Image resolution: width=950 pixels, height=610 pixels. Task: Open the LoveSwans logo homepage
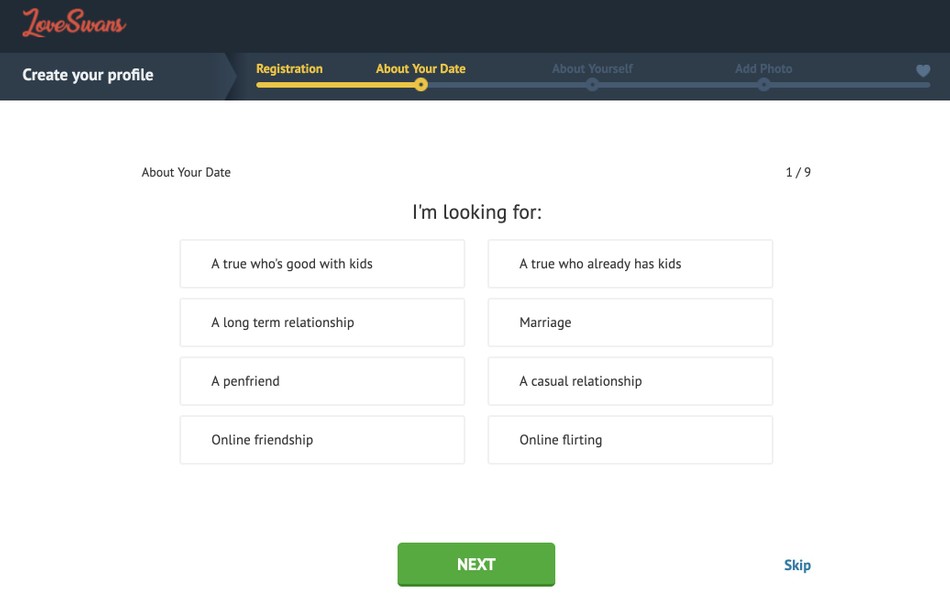pos(74,24)
